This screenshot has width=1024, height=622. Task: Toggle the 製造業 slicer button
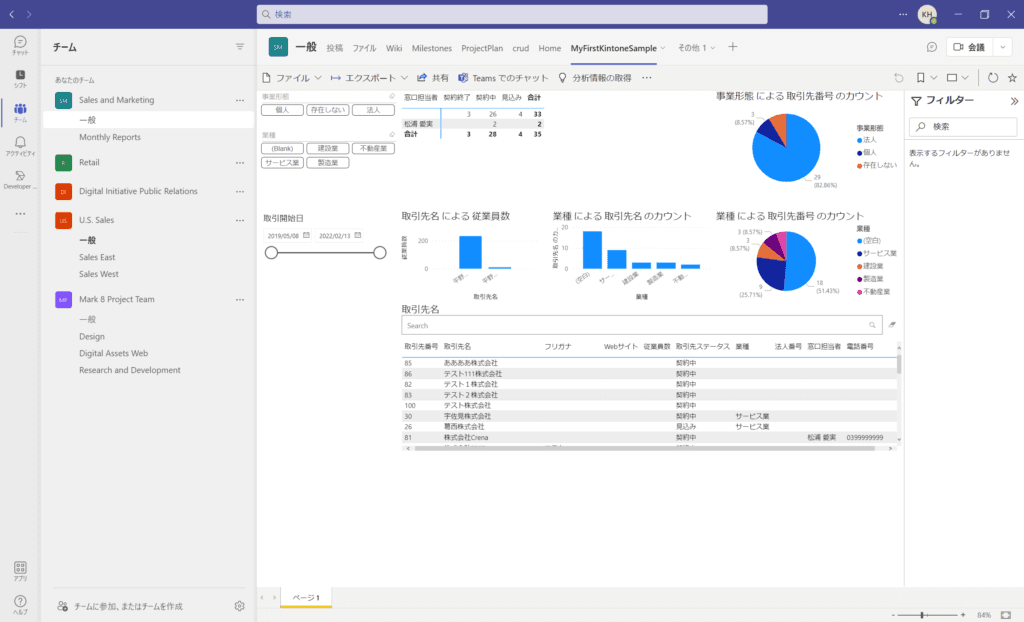tap(328, 163)
